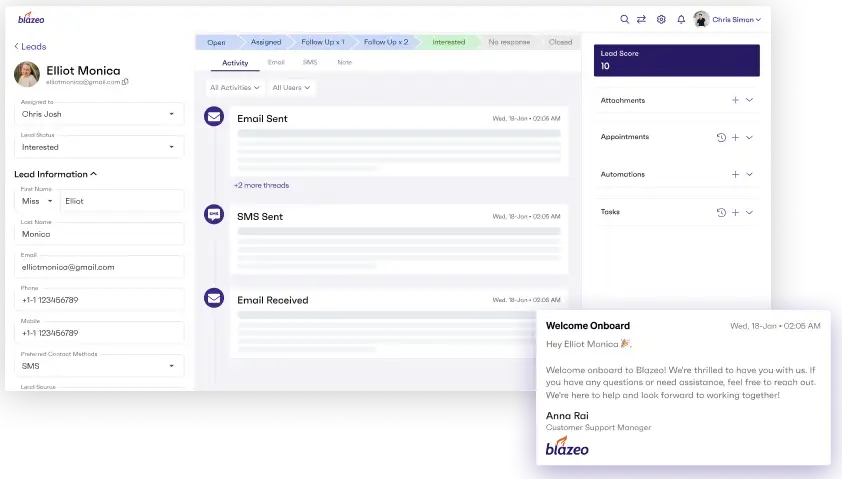Image resolution: width=842 pixels, height=479 pixels.
Task: Click the swap arrows icon in header
Action: coord(642,19)
